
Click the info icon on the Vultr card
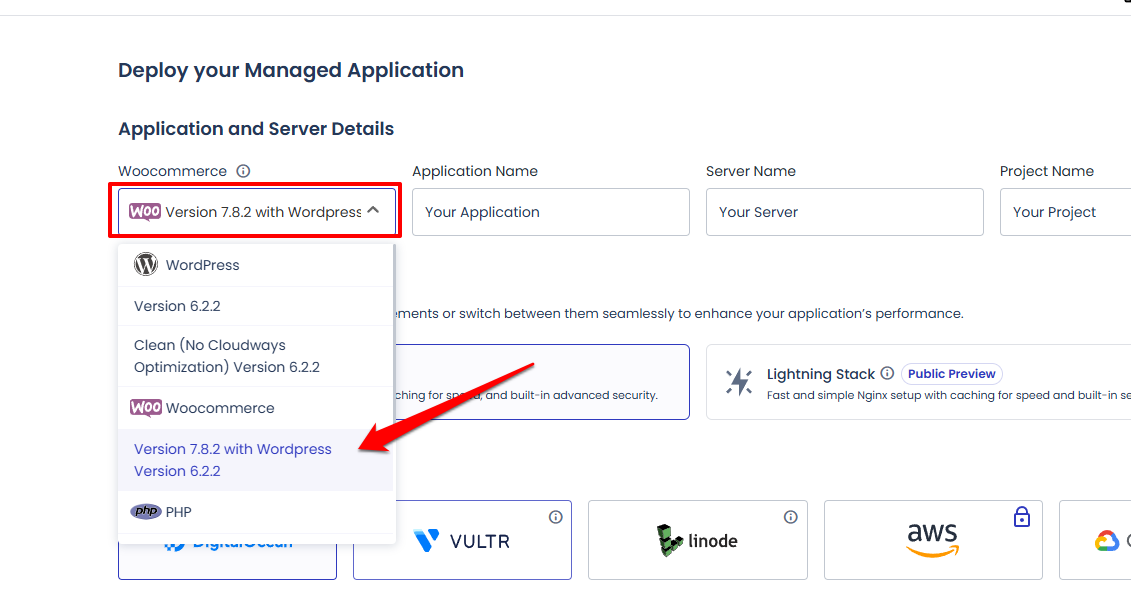pyautogui.click(x=555, y=517)
